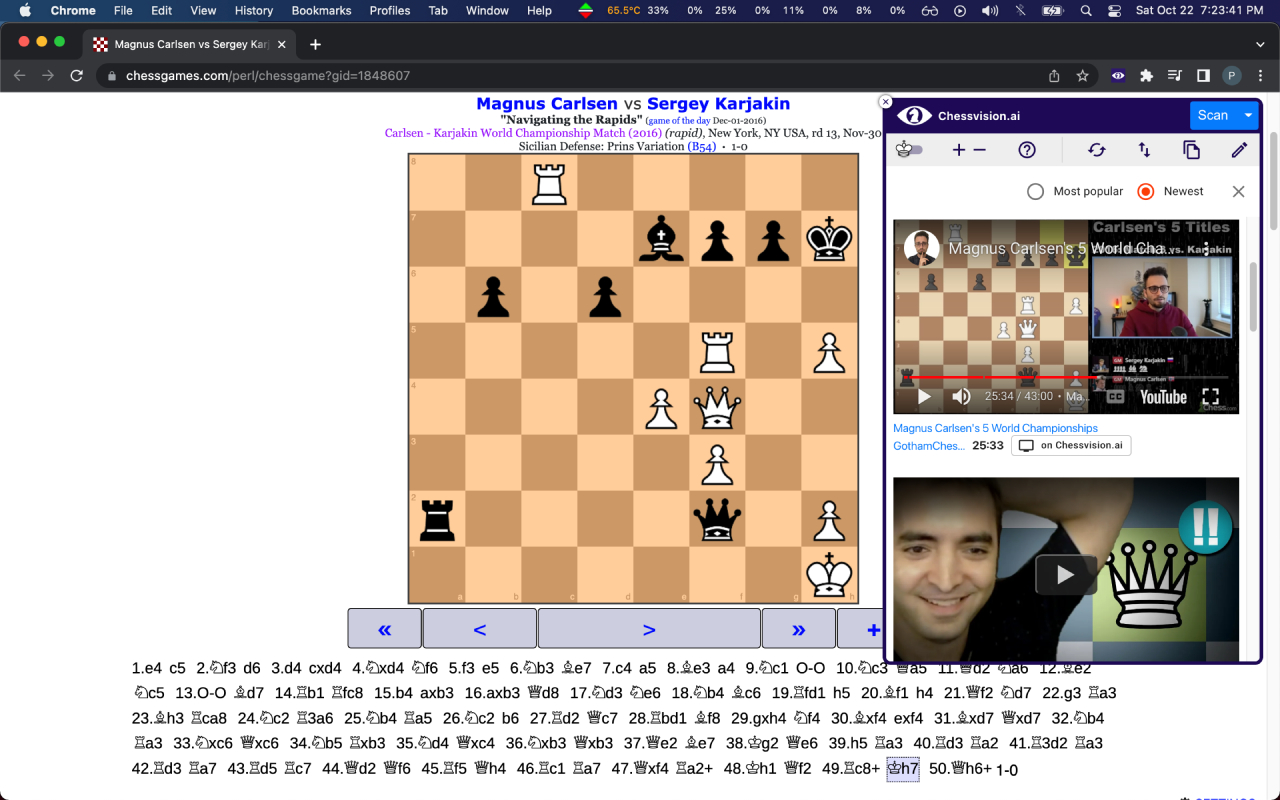Select the Most popular radio button
The height and width of the screenshot is (800, 1280).
1035,191
